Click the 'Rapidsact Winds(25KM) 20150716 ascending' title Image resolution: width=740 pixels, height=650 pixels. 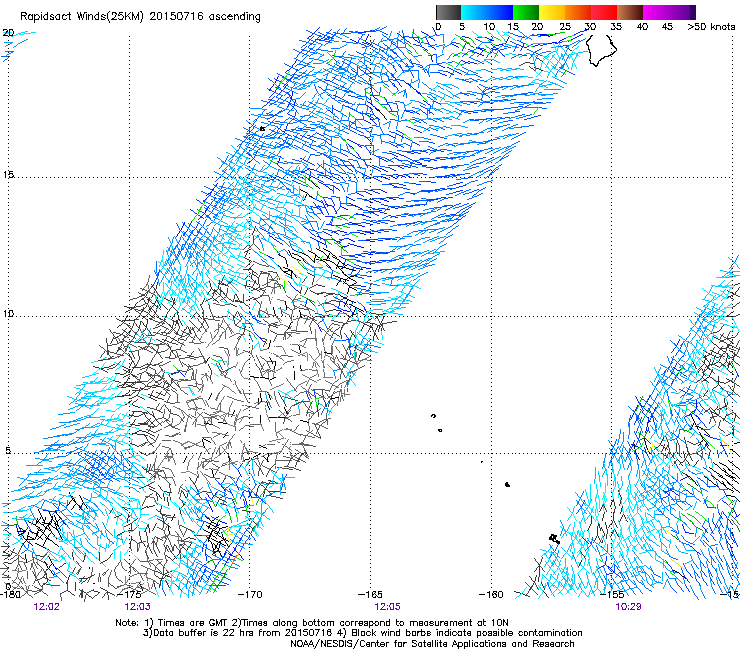[x=140, y=17]
